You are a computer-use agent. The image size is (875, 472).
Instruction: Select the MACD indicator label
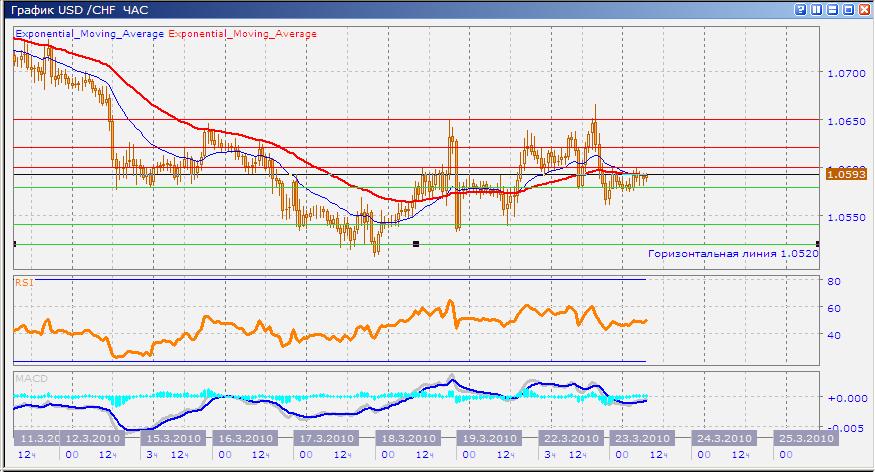click(28, 378)
